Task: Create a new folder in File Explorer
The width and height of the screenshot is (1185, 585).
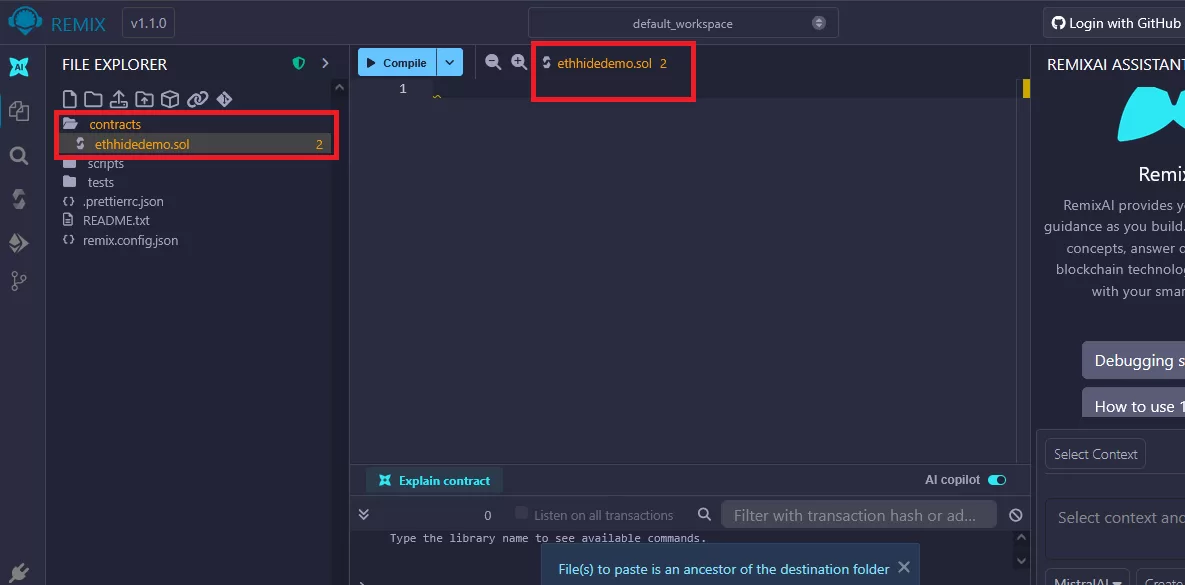Action: coord(93,99)
